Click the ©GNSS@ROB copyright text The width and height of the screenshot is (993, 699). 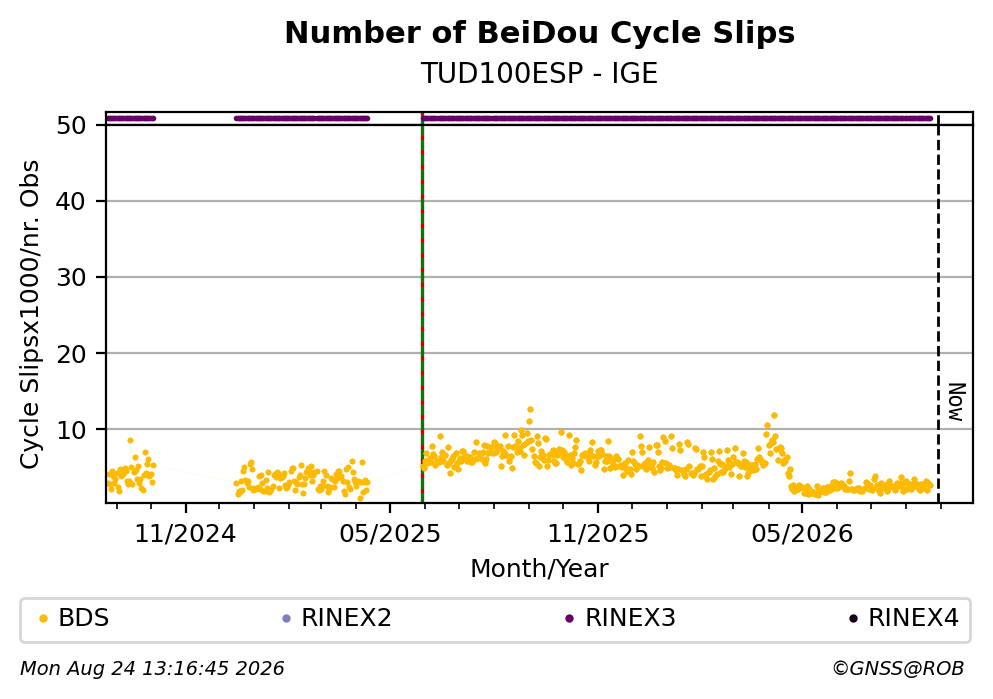pos(898,669)
